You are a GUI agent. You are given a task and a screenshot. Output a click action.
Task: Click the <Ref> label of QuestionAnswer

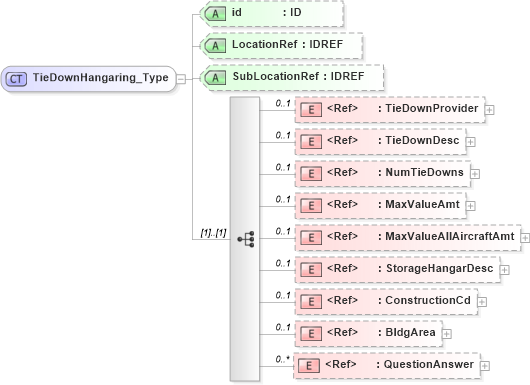(x=341, y=364)
